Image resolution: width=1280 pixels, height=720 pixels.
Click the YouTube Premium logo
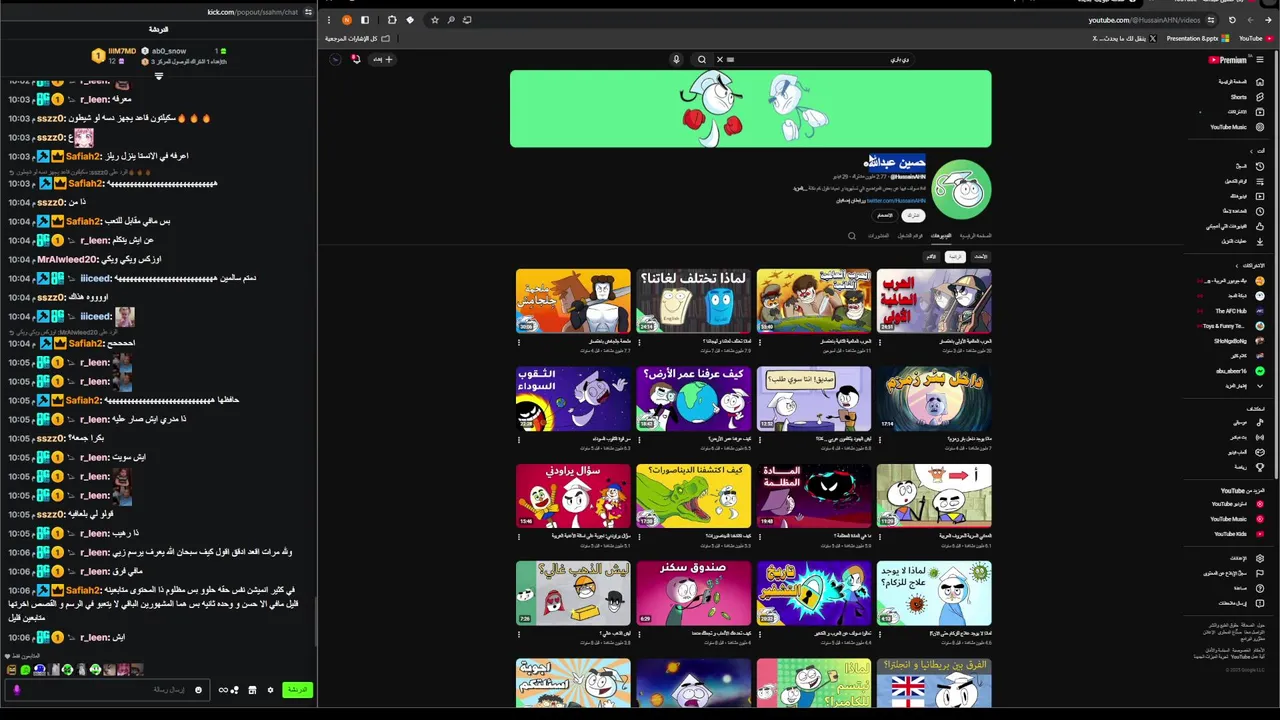click(1228, 60)
